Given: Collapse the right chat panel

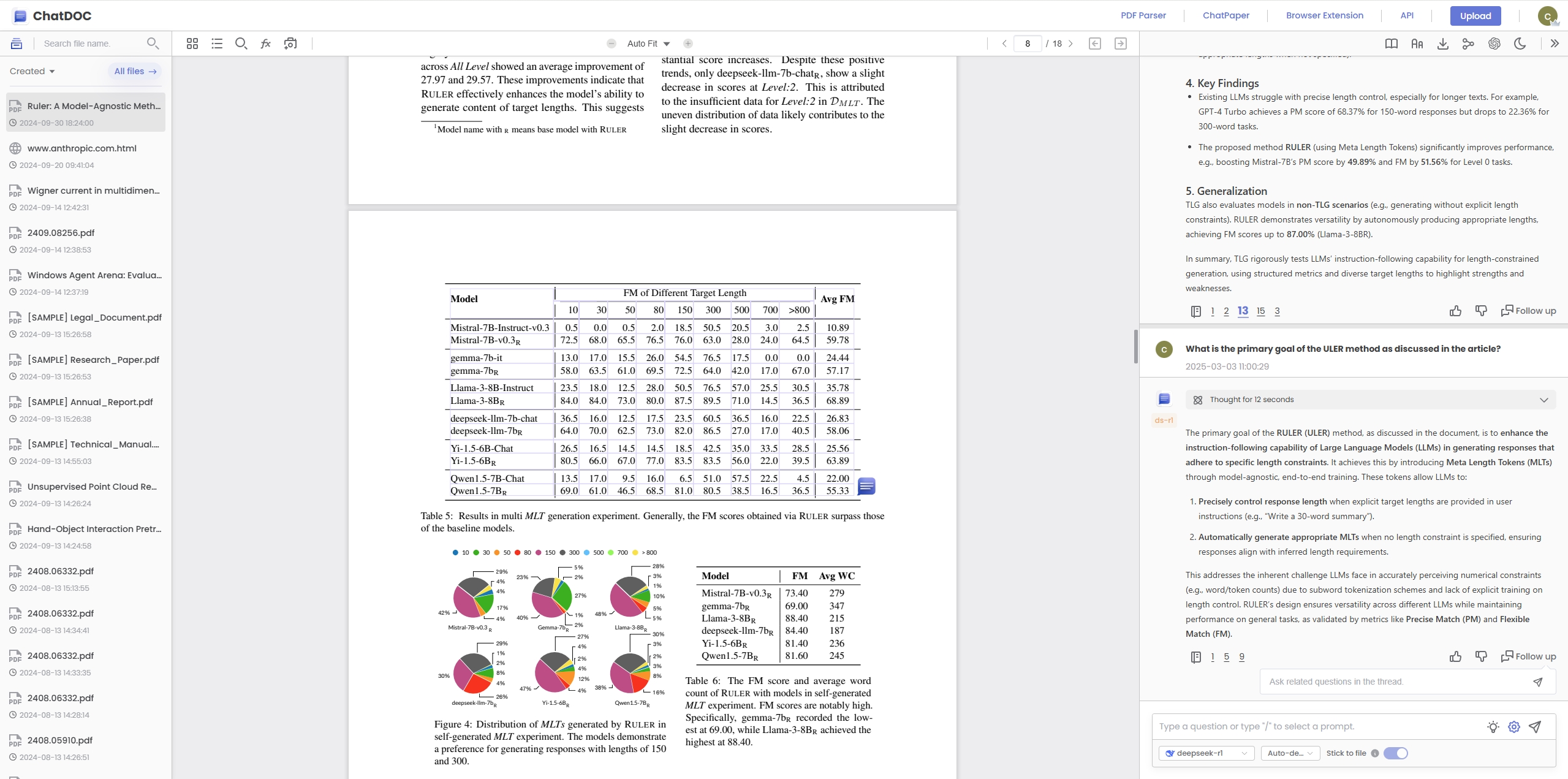Looking at the screenshot, I should [x=1554, y=44].
